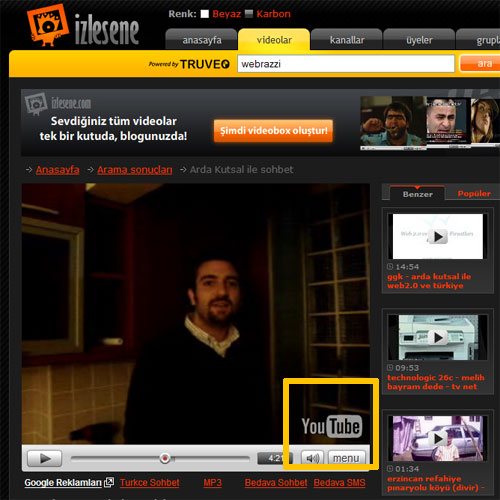Open the anasayfa tab
The image size is (500, 500).
[x=201, y=40]
